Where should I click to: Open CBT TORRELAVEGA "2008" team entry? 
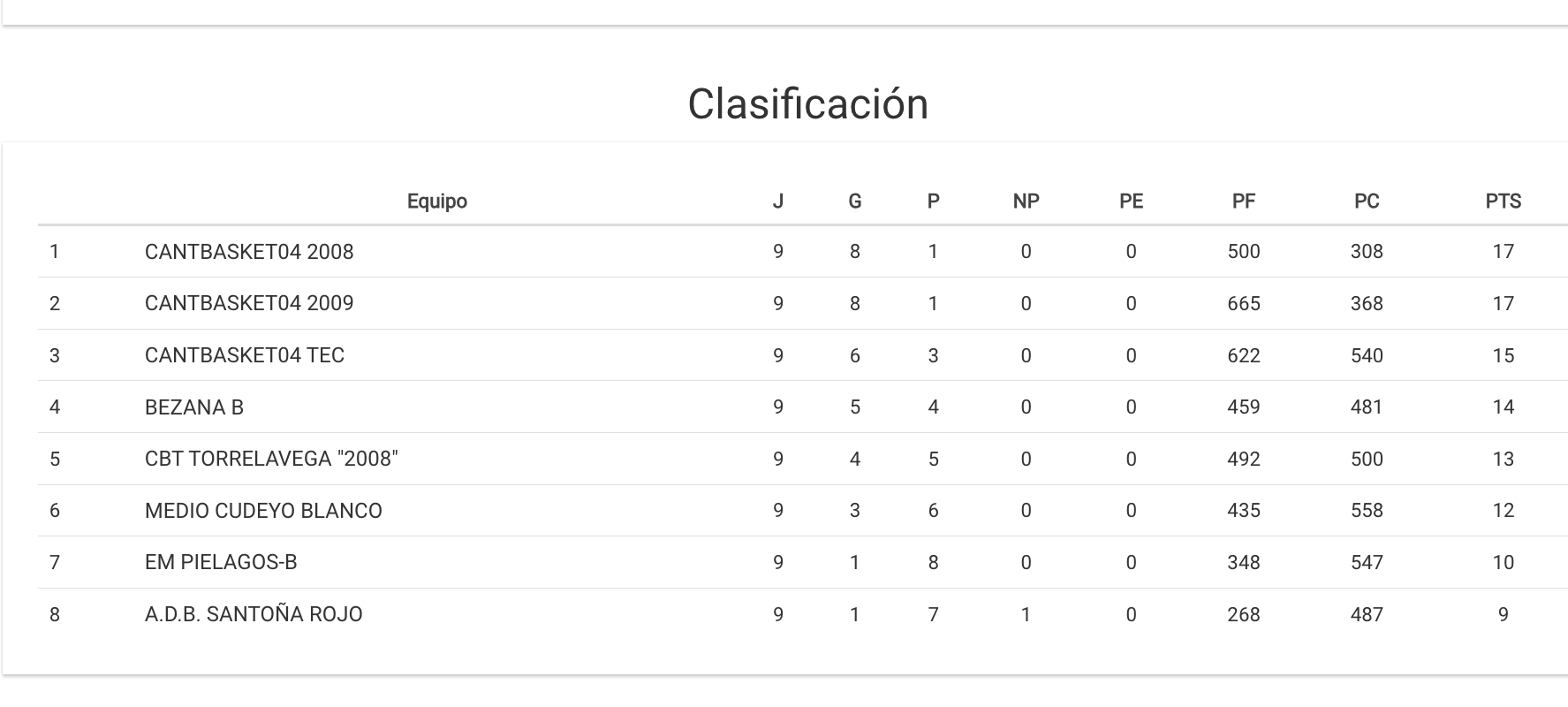pyautogui.click(x=271, y=459)
